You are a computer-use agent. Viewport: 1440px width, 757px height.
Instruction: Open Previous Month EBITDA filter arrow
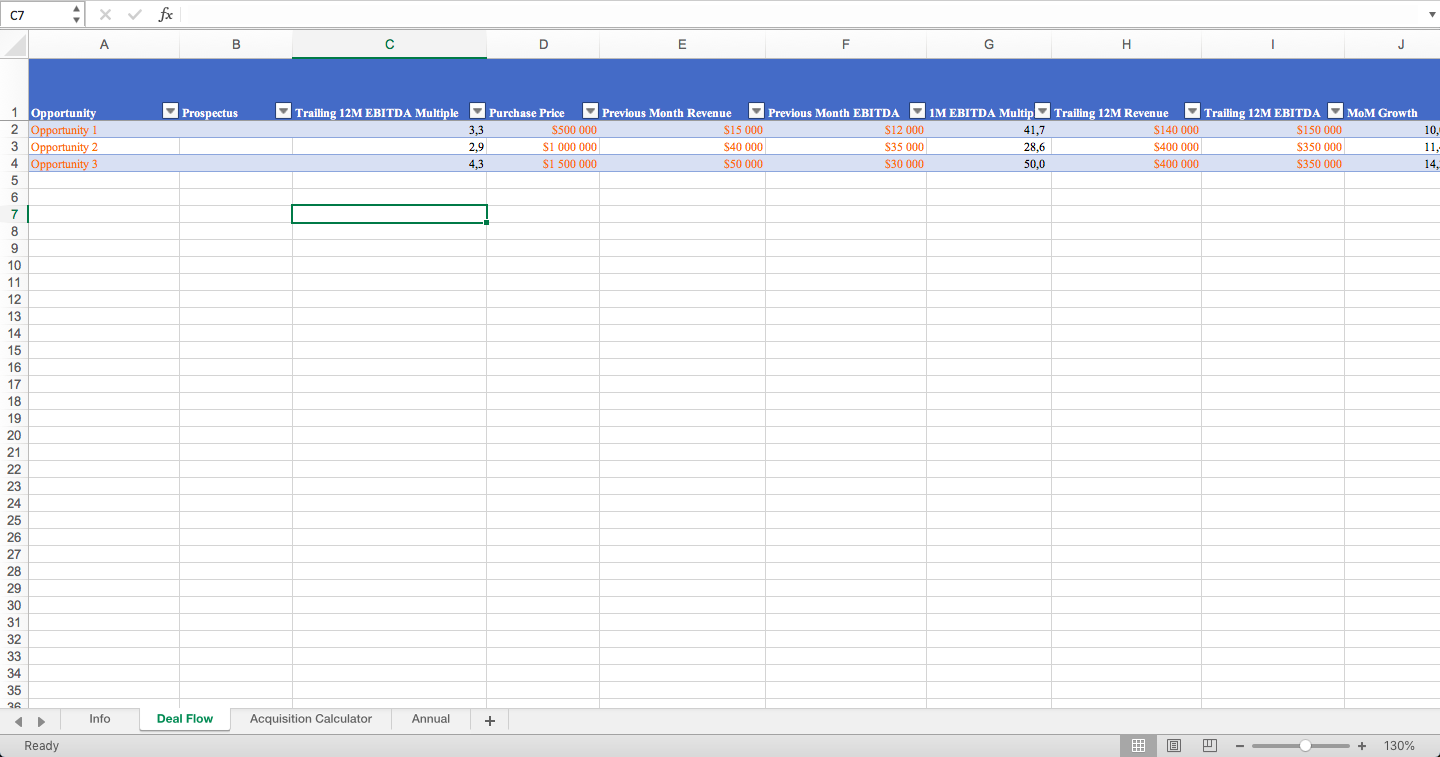click(917, 111)
